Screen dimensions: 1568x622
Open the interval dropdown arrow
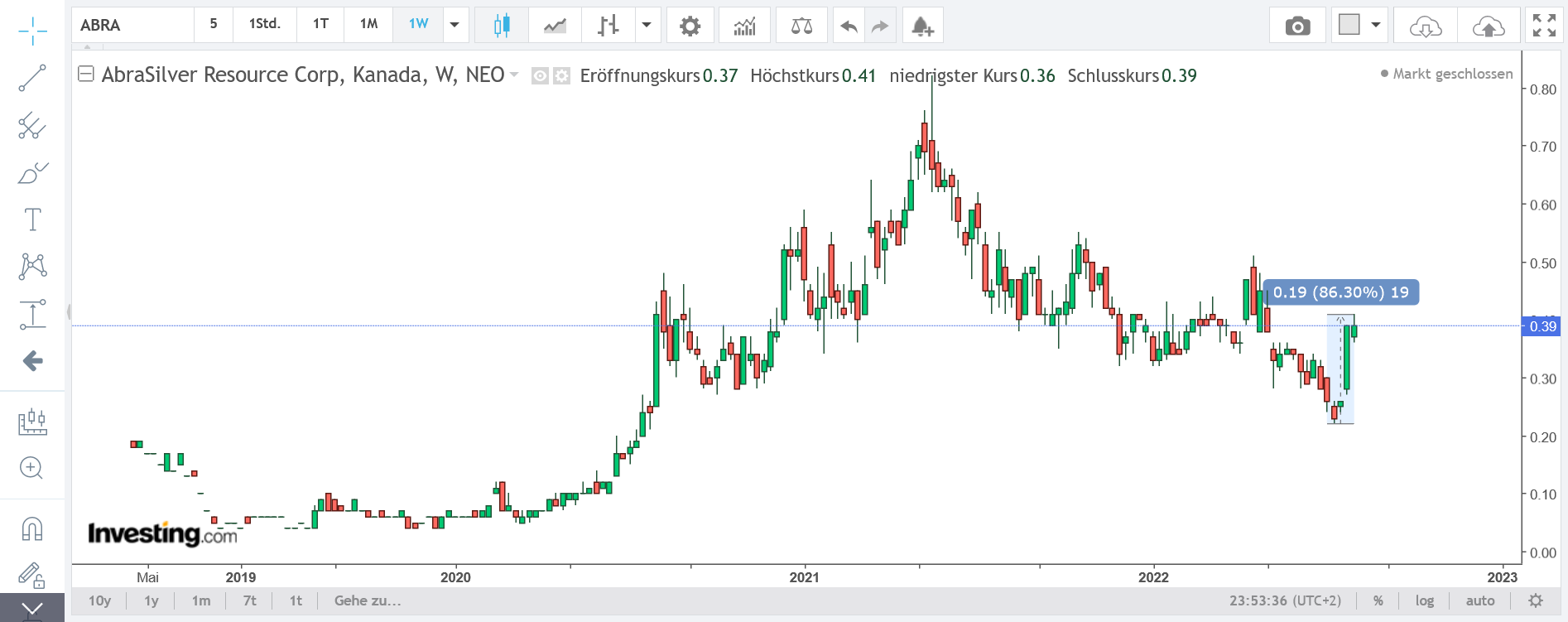point(455,25)
